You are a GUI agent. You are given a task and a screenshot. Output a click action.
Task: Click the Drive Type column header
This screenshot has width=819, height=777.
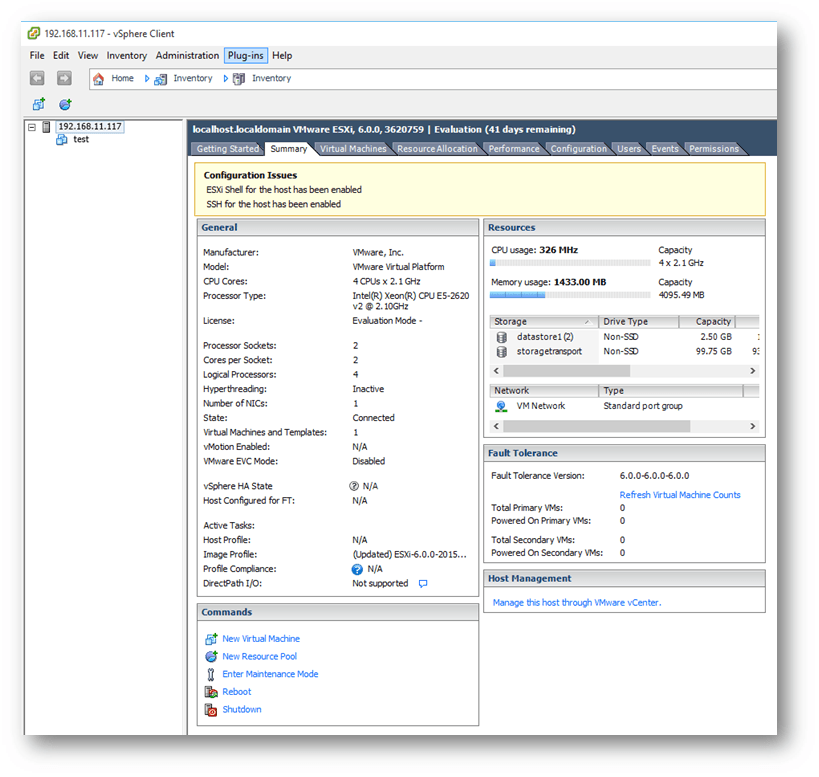(639, 322)
